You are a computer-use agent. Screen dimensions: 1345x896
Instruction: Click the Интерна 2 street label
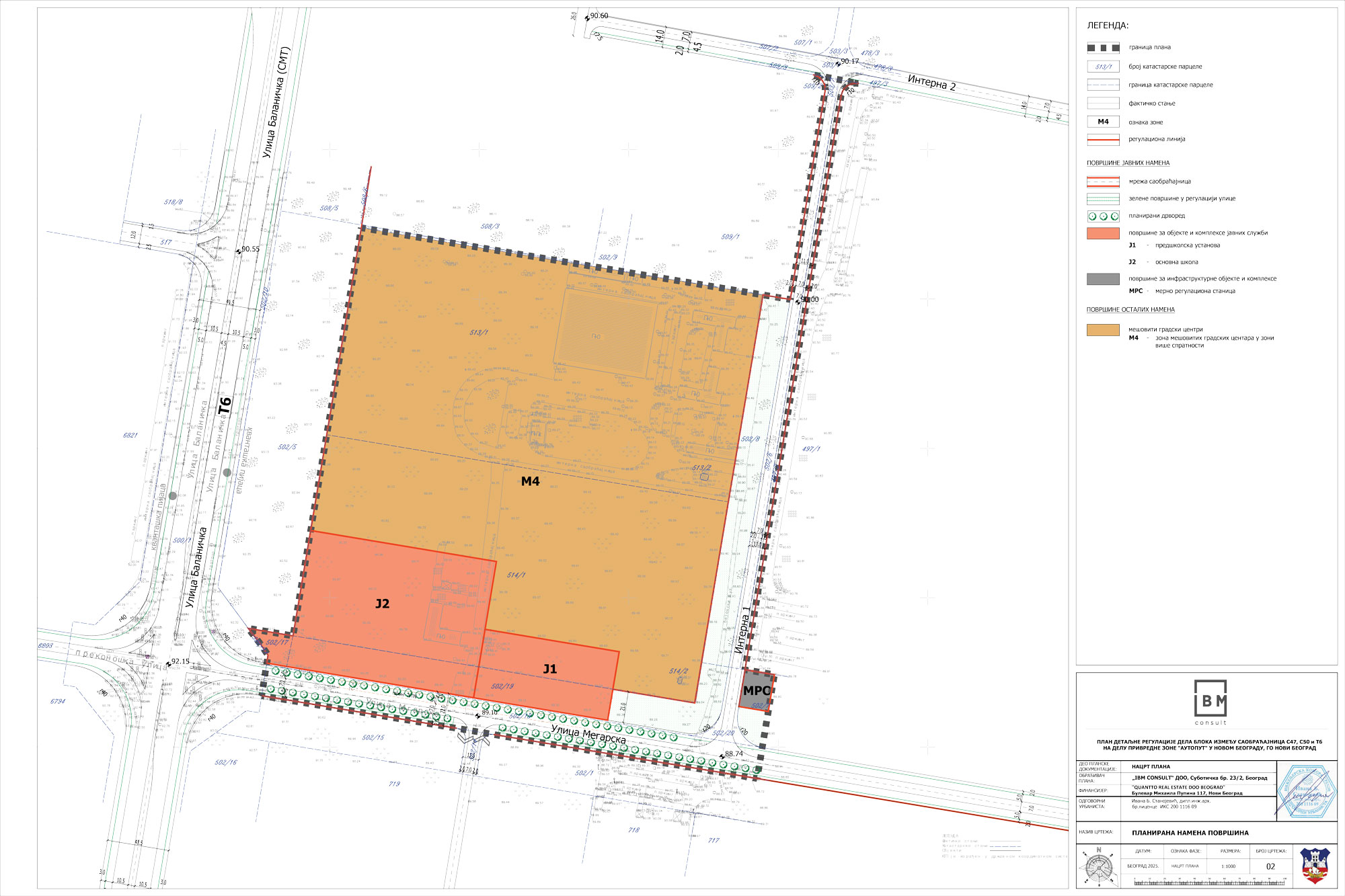tap(931, 83)
